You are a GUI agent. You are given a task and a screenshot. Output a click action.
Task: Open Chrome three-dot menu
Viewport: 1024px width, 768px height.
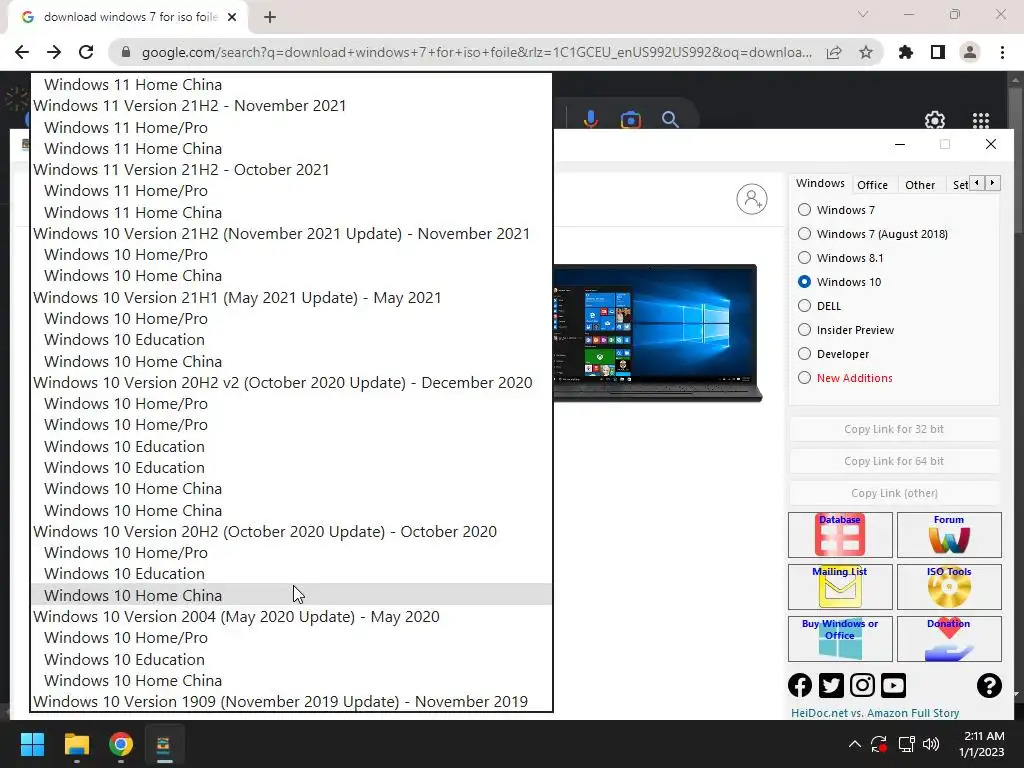(1002, 52)
